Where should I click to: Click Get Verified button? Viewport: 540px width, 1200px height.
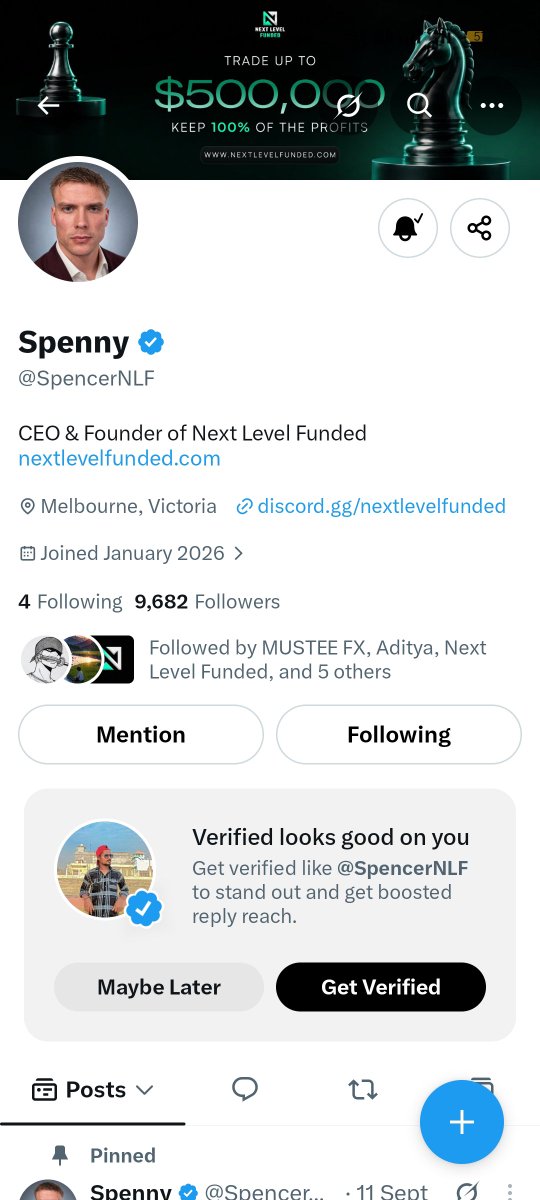(x=381, y=987)
